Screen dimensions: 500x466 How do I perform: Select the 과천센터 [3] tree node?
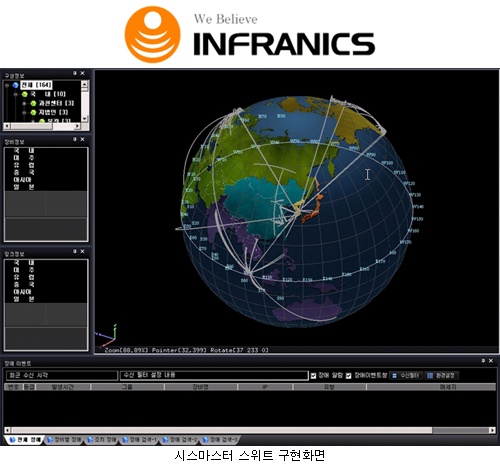[56, 103]
